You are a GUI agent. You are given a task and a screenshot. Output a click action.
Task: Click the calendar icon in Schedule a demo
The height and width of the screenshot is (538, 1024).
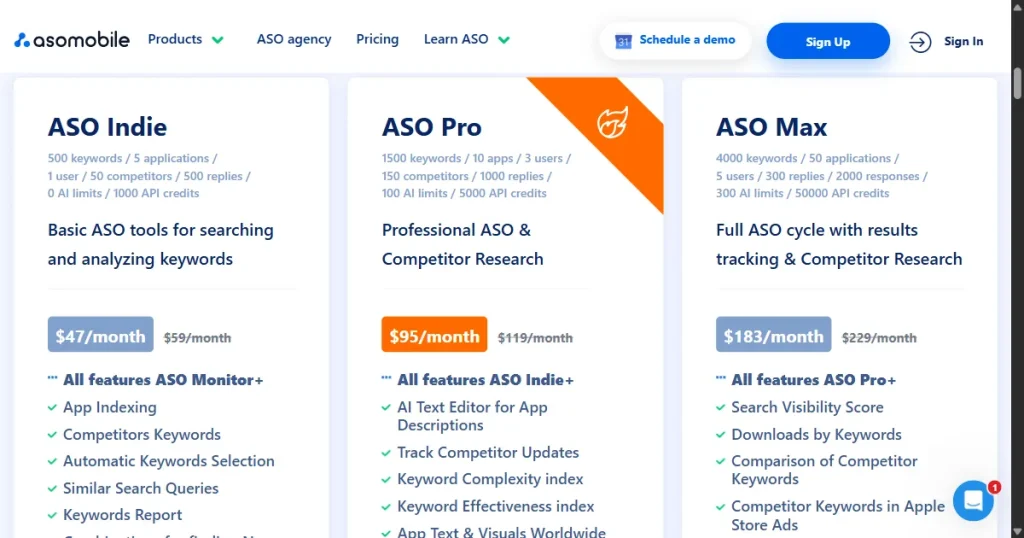[x=623, y=41]
